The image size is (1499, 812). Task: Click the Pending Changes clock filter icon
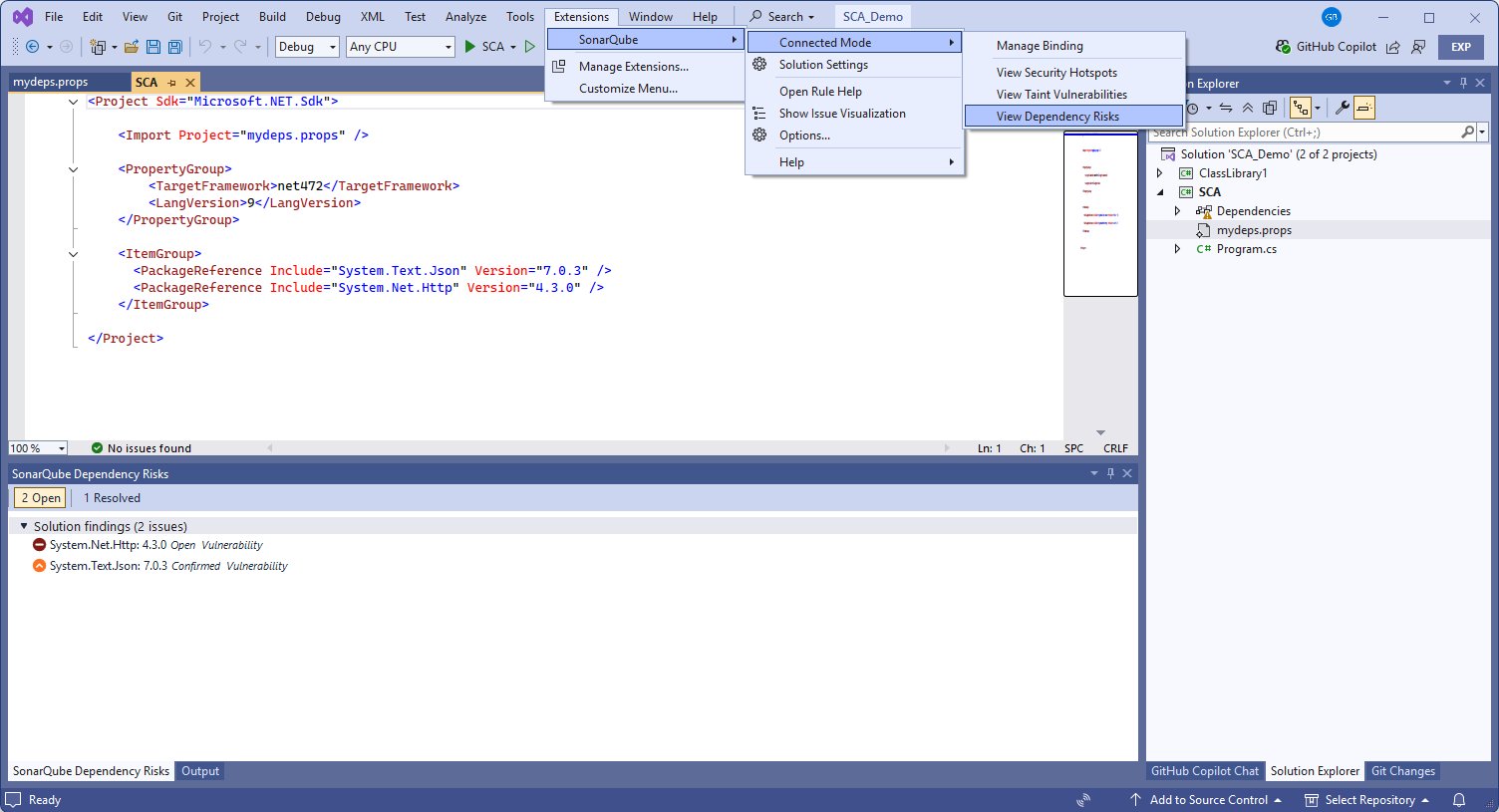(x=1193, y=108)
